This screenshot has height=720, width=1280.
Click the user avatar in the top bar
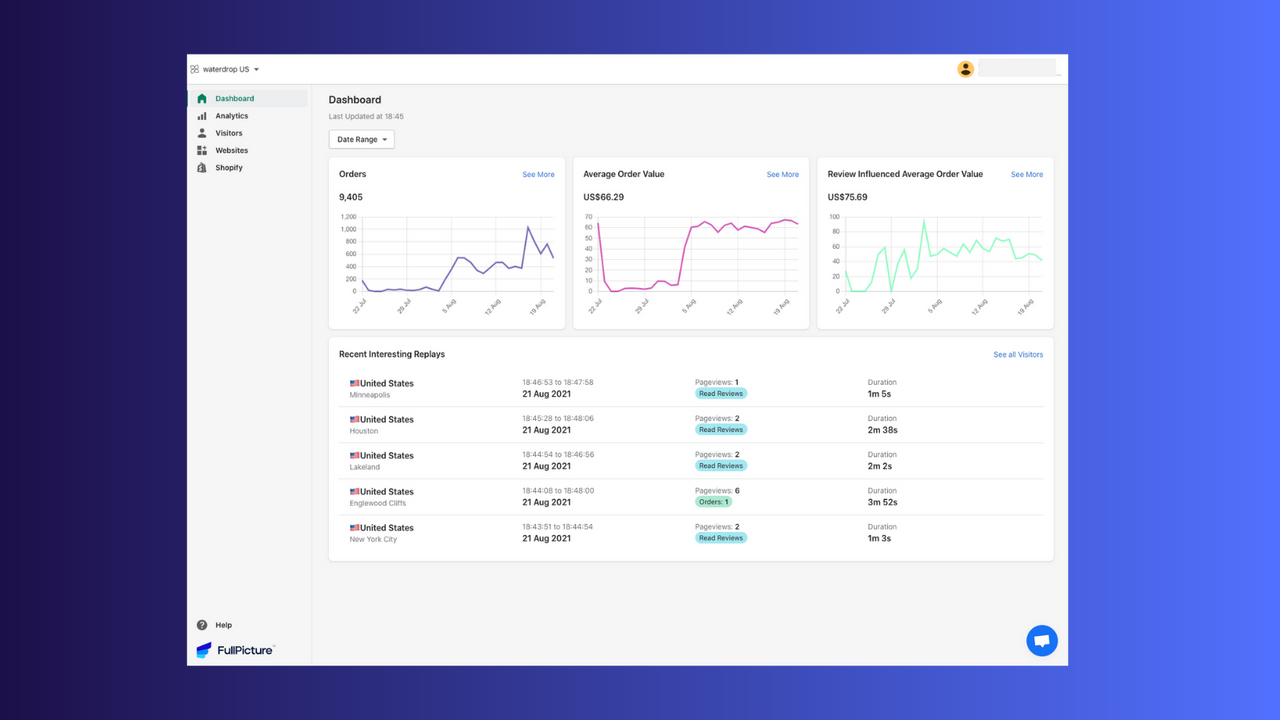(965, 68)
